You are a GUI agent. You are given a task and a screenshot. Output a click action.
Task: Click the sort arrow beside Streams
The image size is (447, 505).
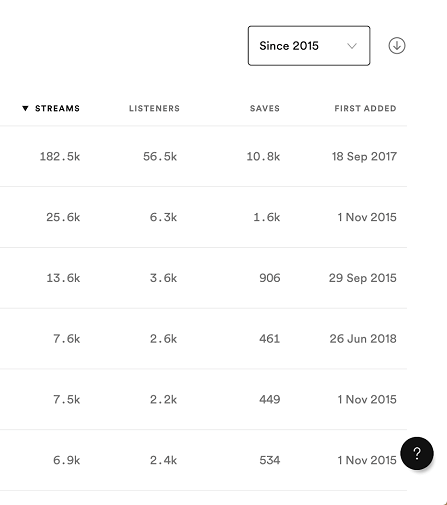point(25,108)
